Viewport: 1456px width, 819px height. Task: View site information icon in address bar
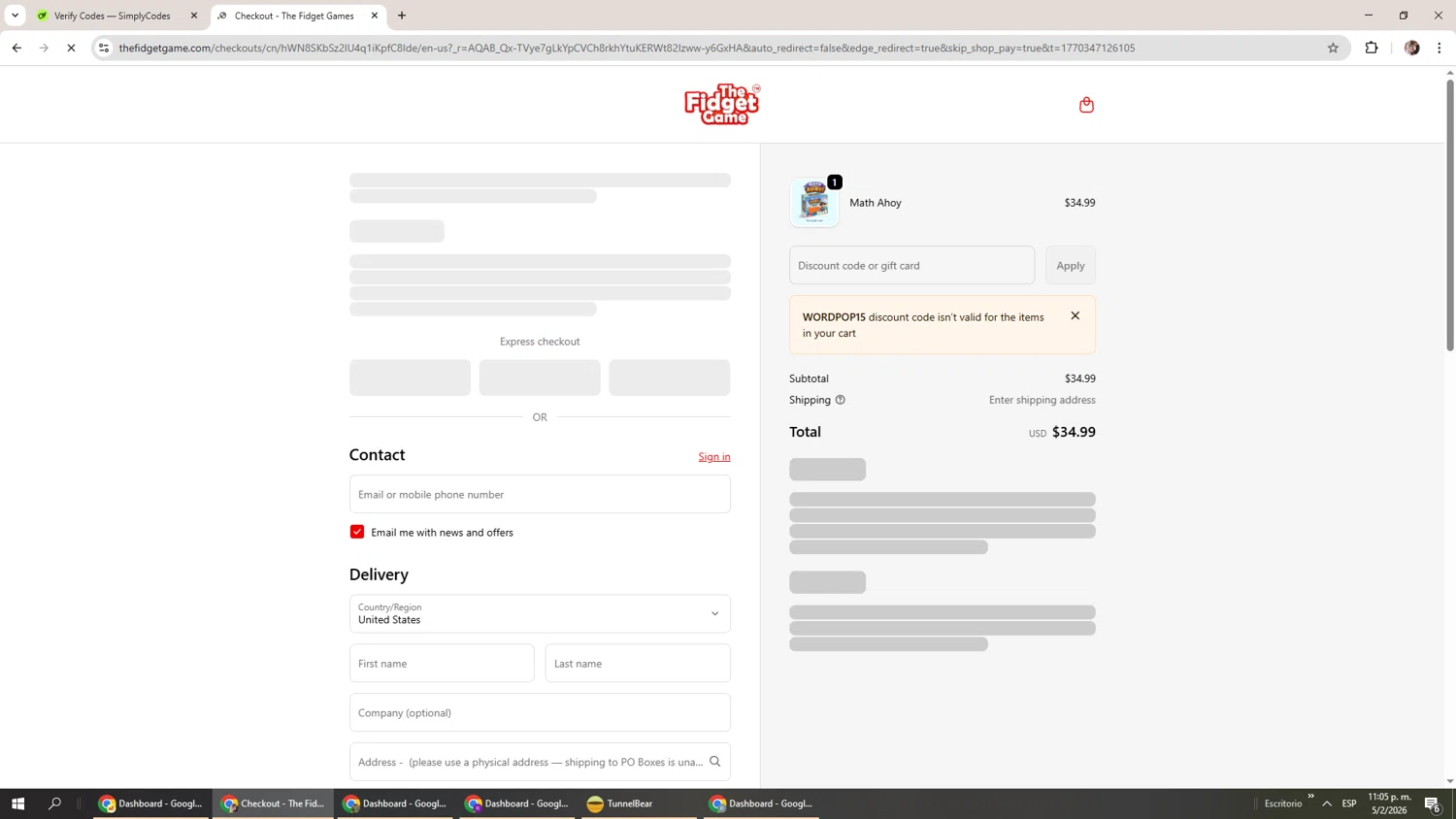pos(104,48)
